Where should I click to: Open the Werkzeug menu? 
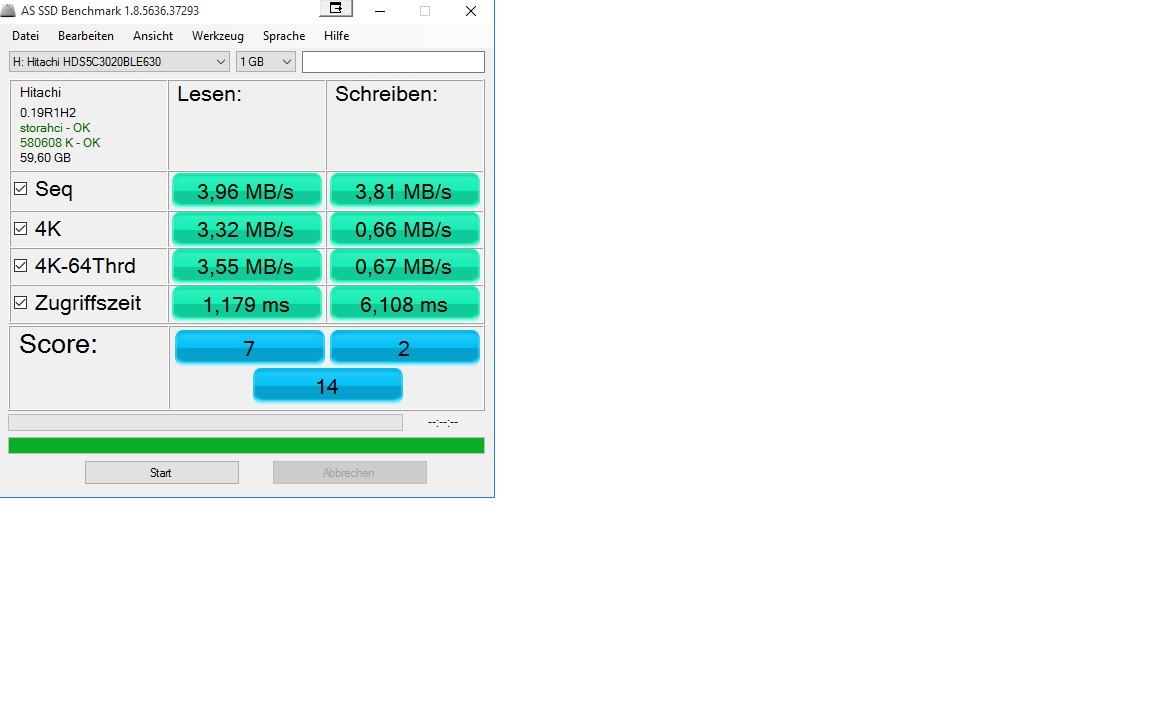coord(217,36)
